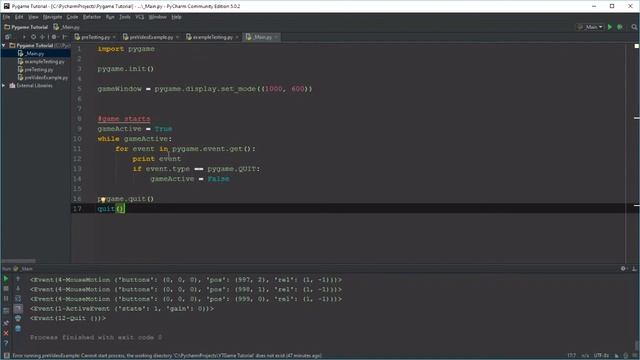Screen dimensions: 640x360
Task: Select External Libraries in project tree
Action: (31, 86)
